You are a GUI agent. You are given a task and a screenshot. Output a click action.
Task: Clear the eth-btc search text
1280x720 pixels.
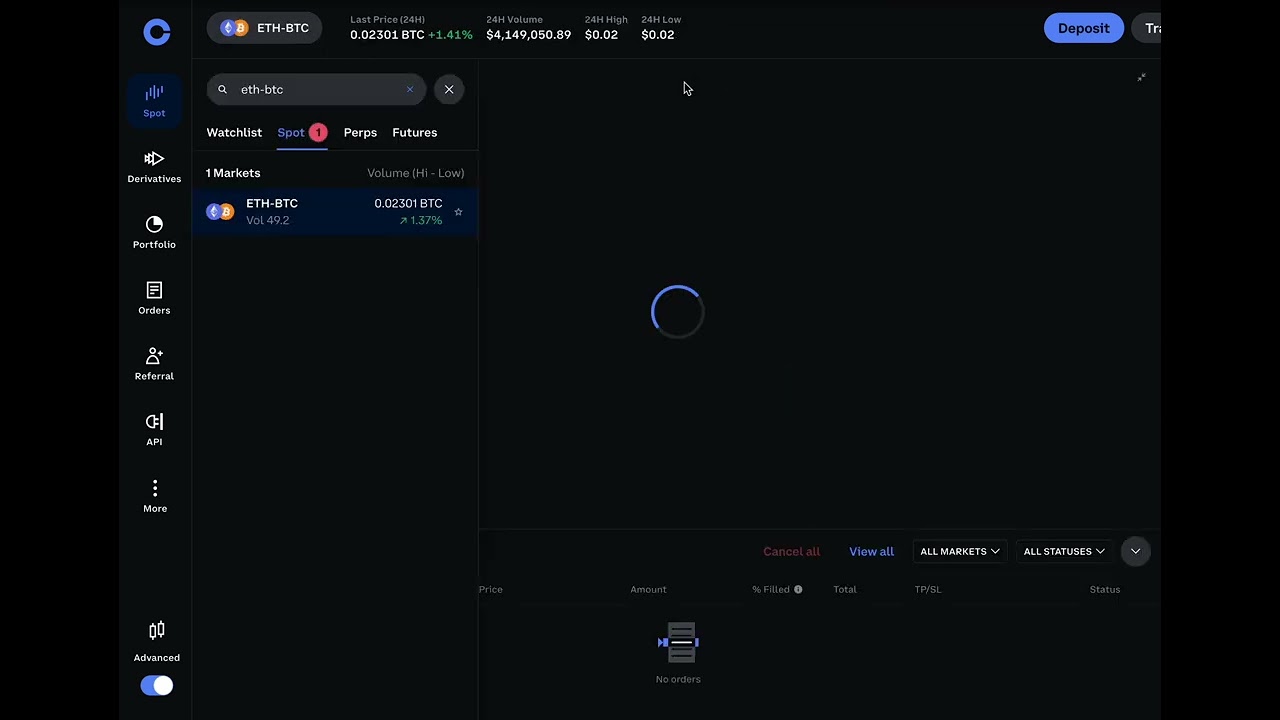[x=409, y=89]
